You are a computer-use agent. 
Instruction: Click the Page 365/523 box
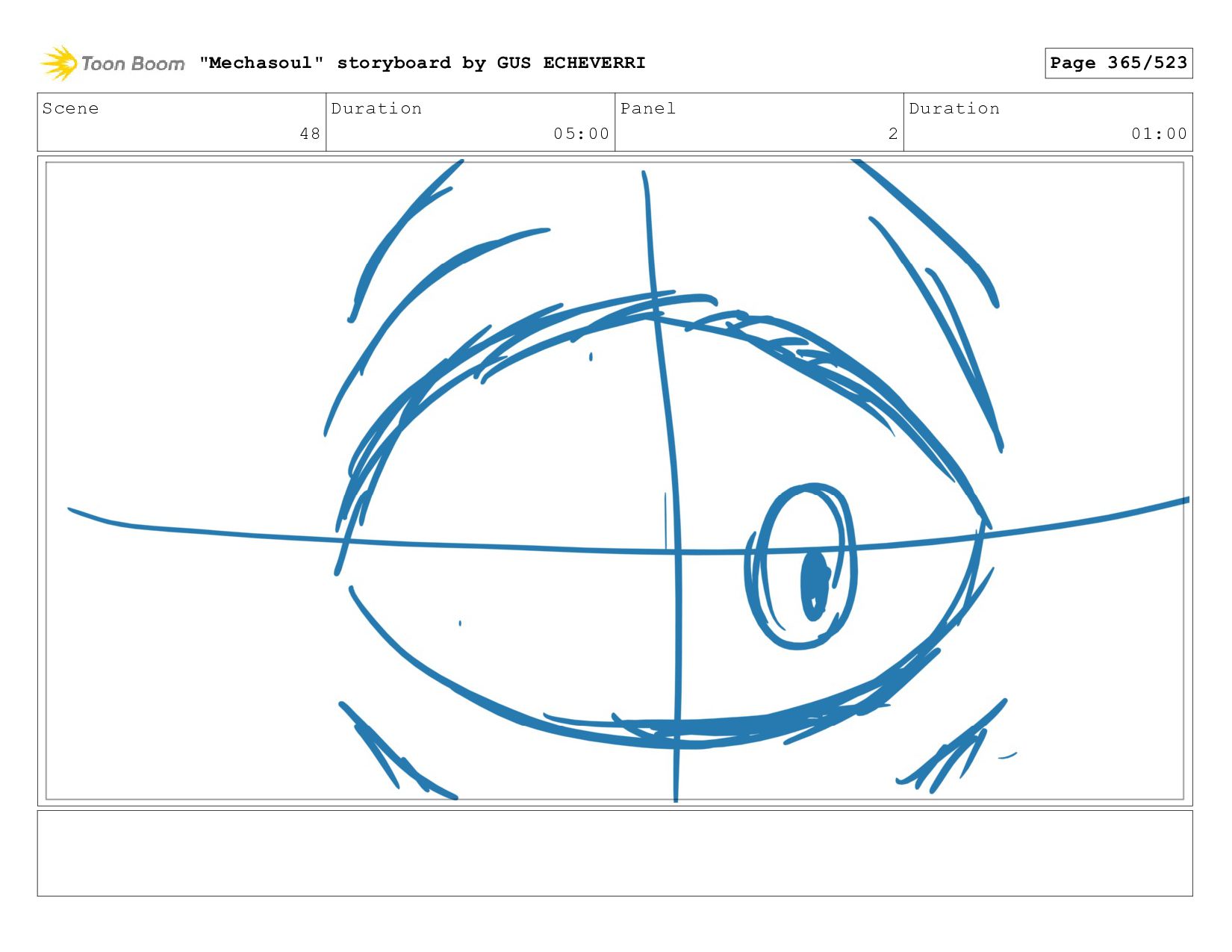point(1119,63)
